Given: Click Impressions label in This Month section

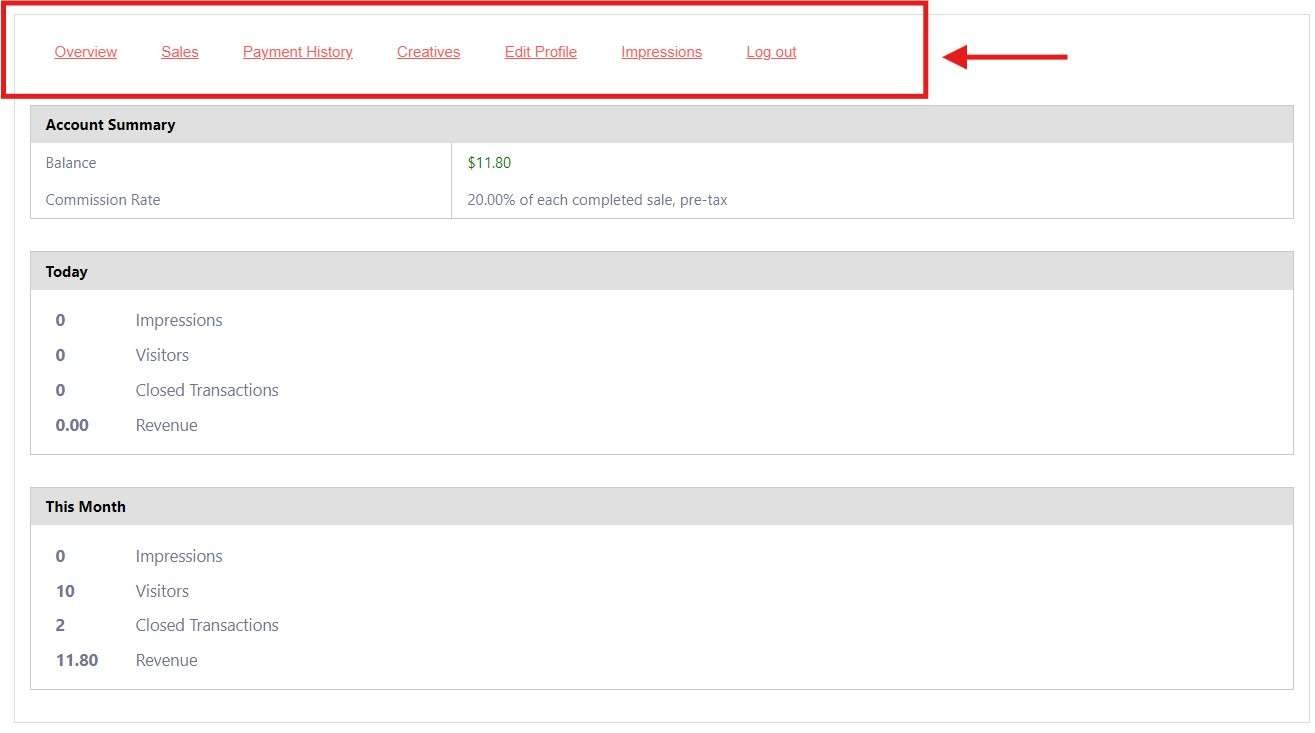Looking at the screenshot, I should coord(179,556).
